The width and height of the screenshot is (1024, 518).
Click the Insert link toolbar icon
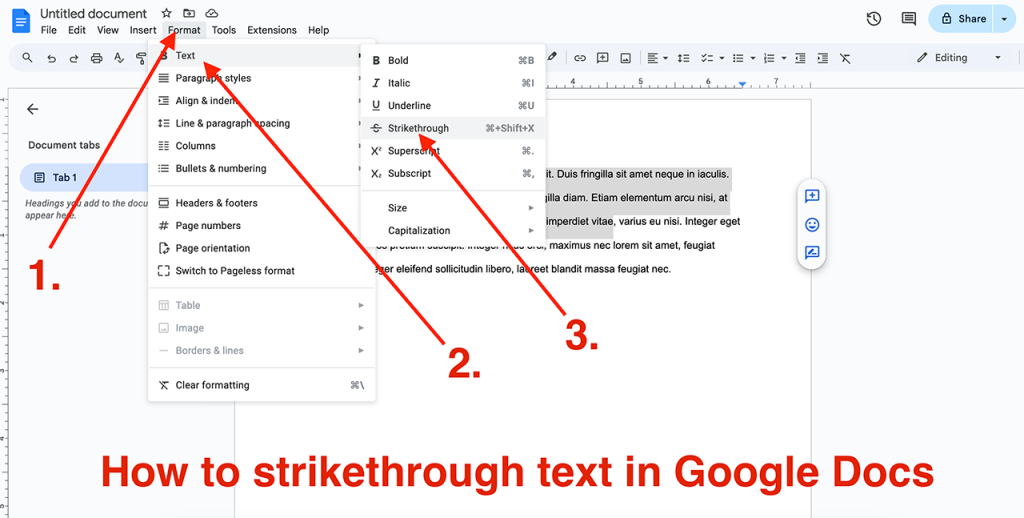pyautogui.click(x=579, y=58)
